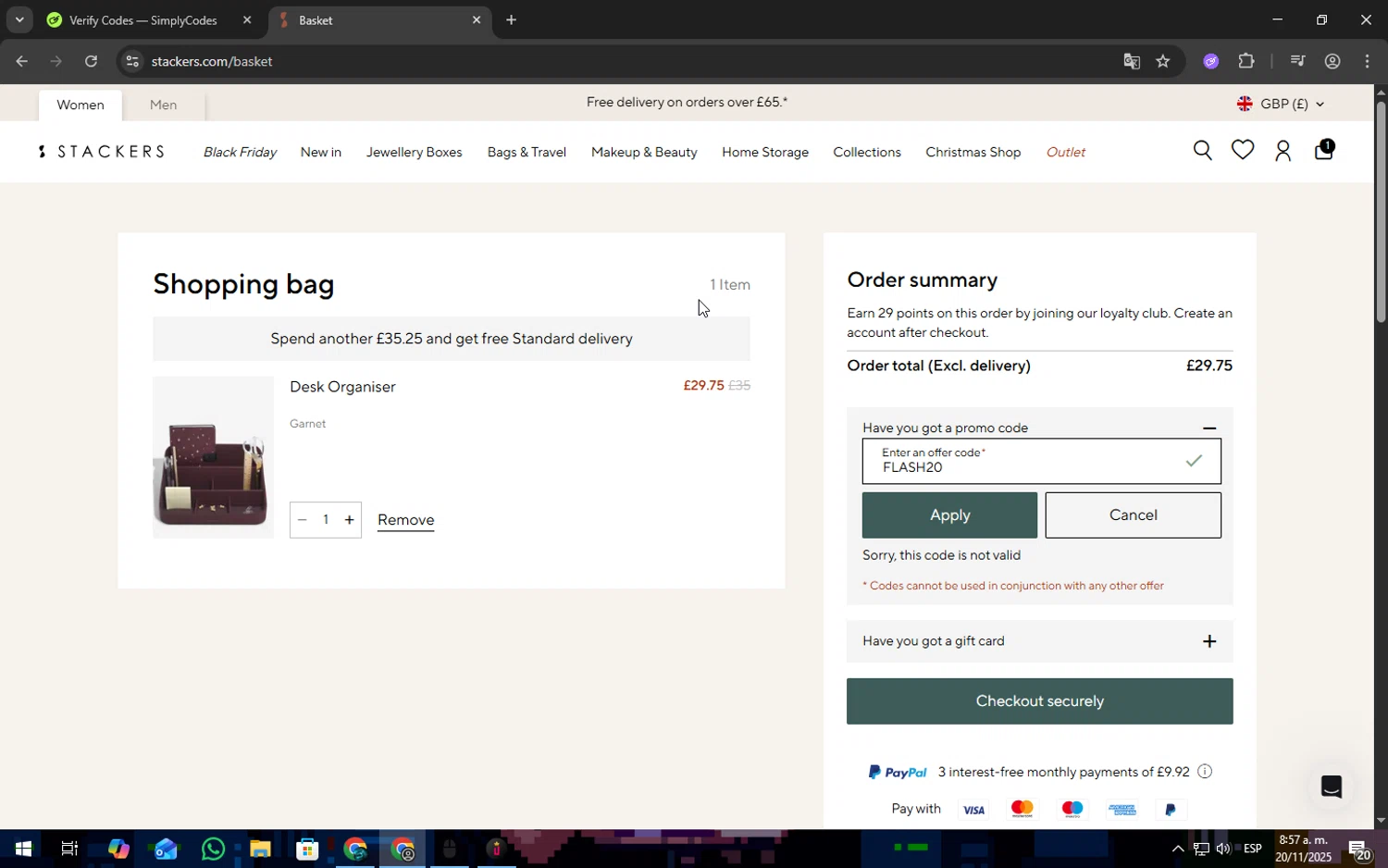The height and width of the screenshot is (868, 1388).
Task: Open the Jewellery Boxes menu
Action: [415, 152]
